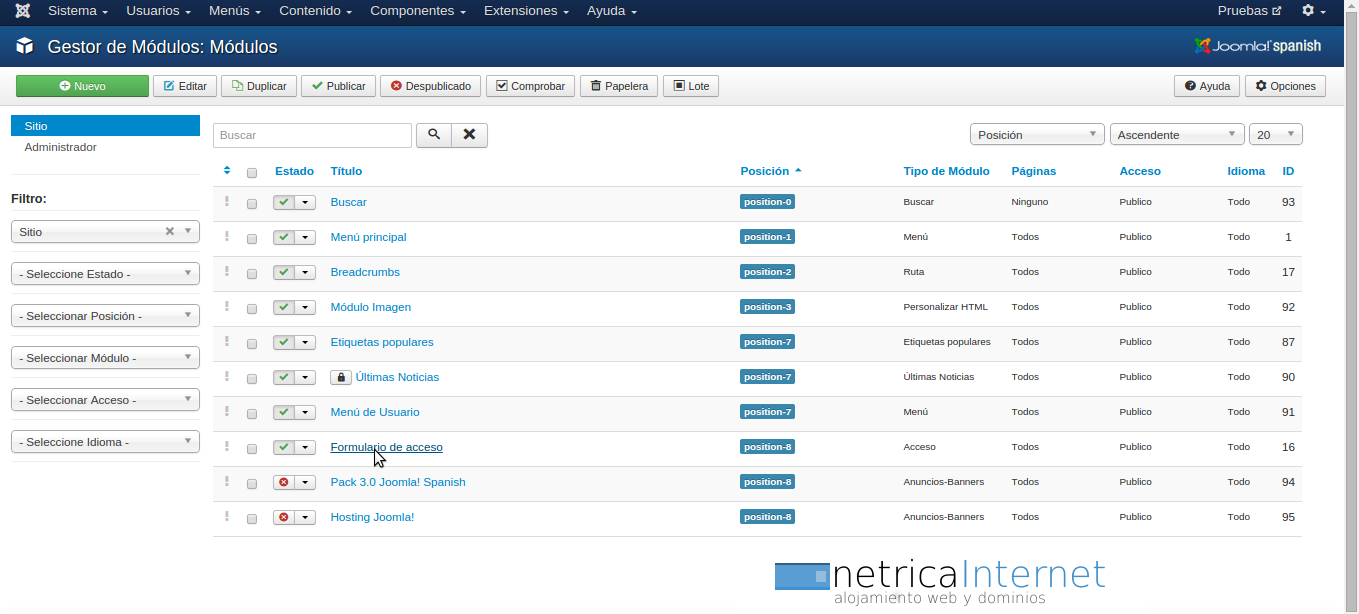Screen dimensions: 1359x614
Task: Grab the drag handle of Breadcrumbs row
Action: [227, 272]
